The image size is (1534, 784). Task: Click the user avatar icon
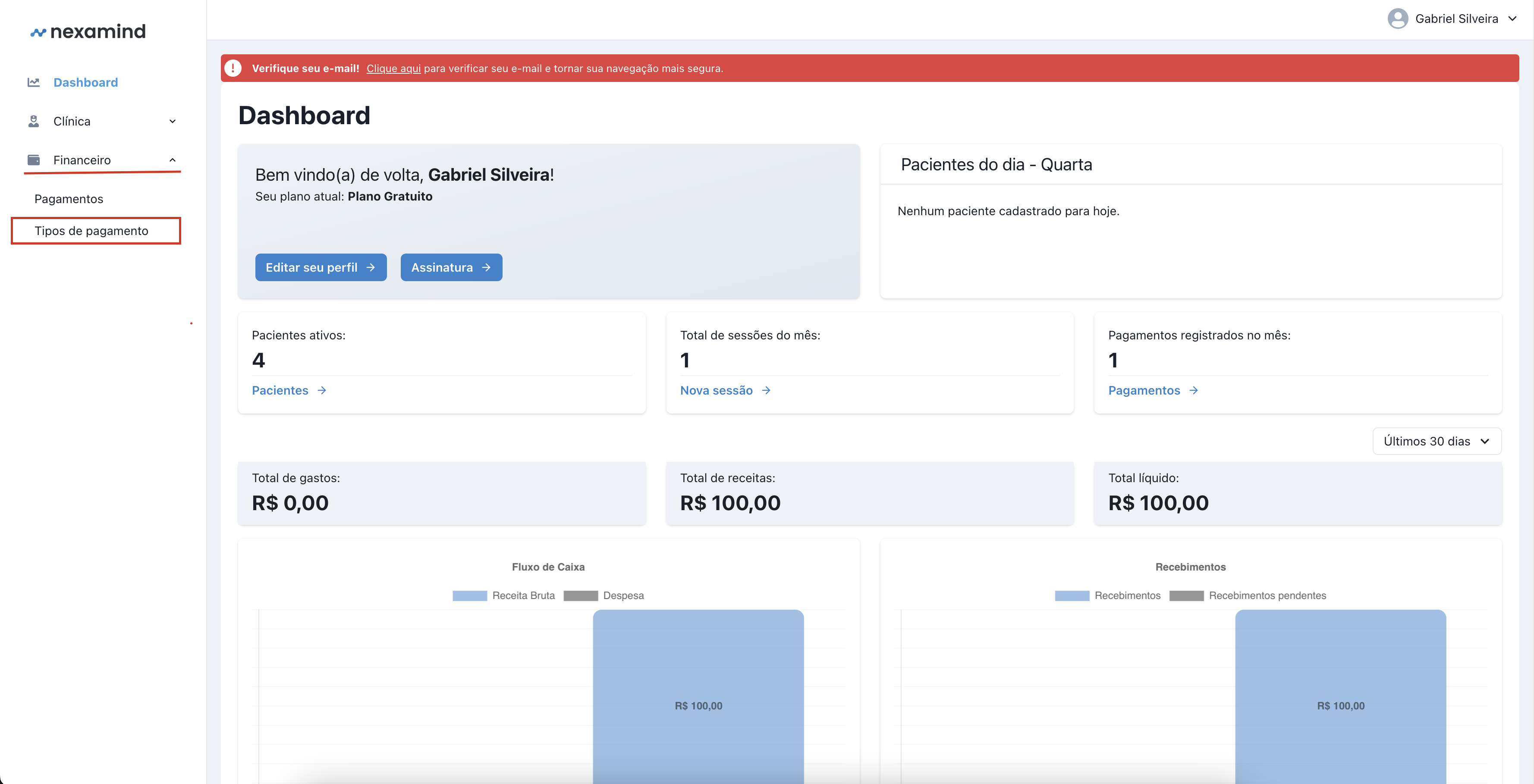click(1398, 19)
